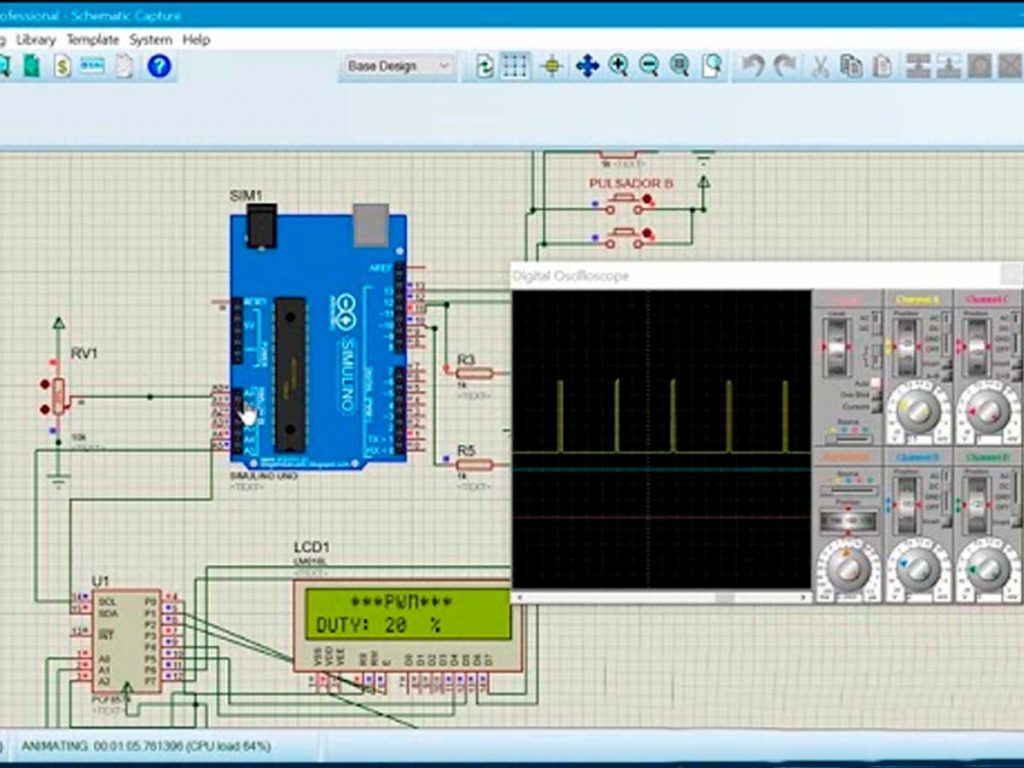Screen dimensions: 1024x768
Task: Click the blue Help question mark icon
Action: click(159, 66)
